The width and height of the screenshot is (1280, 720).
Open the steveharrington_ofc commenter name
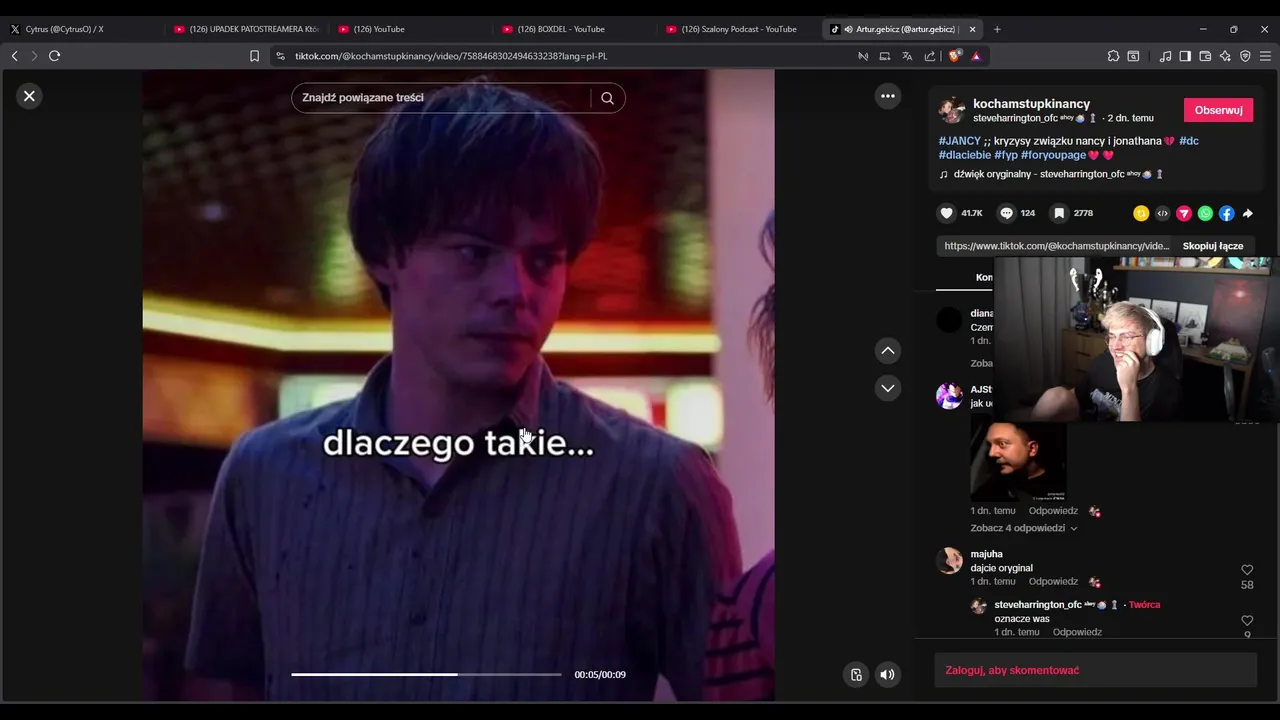click(1038, 605)
